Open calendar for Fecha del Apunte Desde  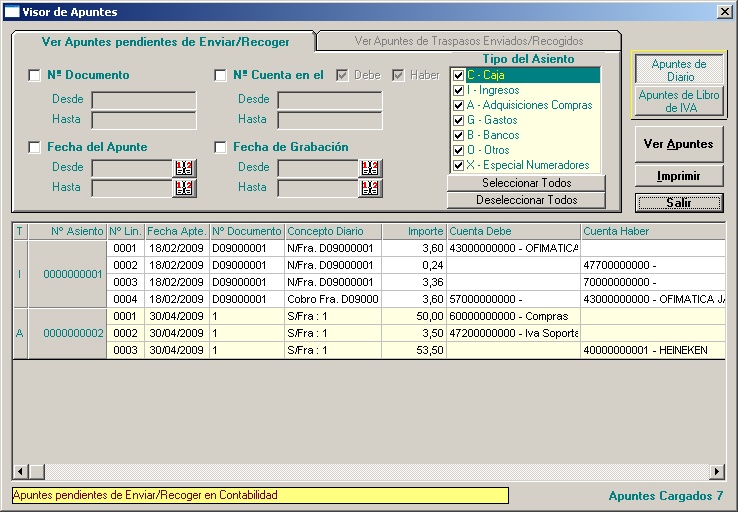coord(184,168)
